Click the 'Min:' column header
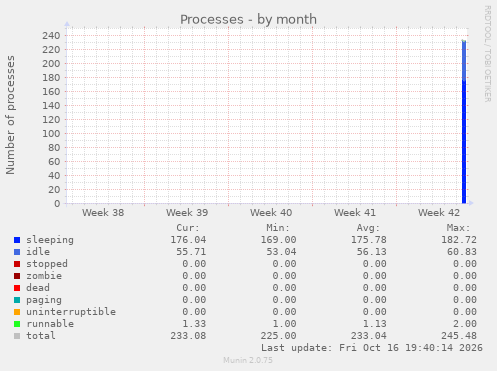The height and width of the screenshot is (371, 497). 278,228
